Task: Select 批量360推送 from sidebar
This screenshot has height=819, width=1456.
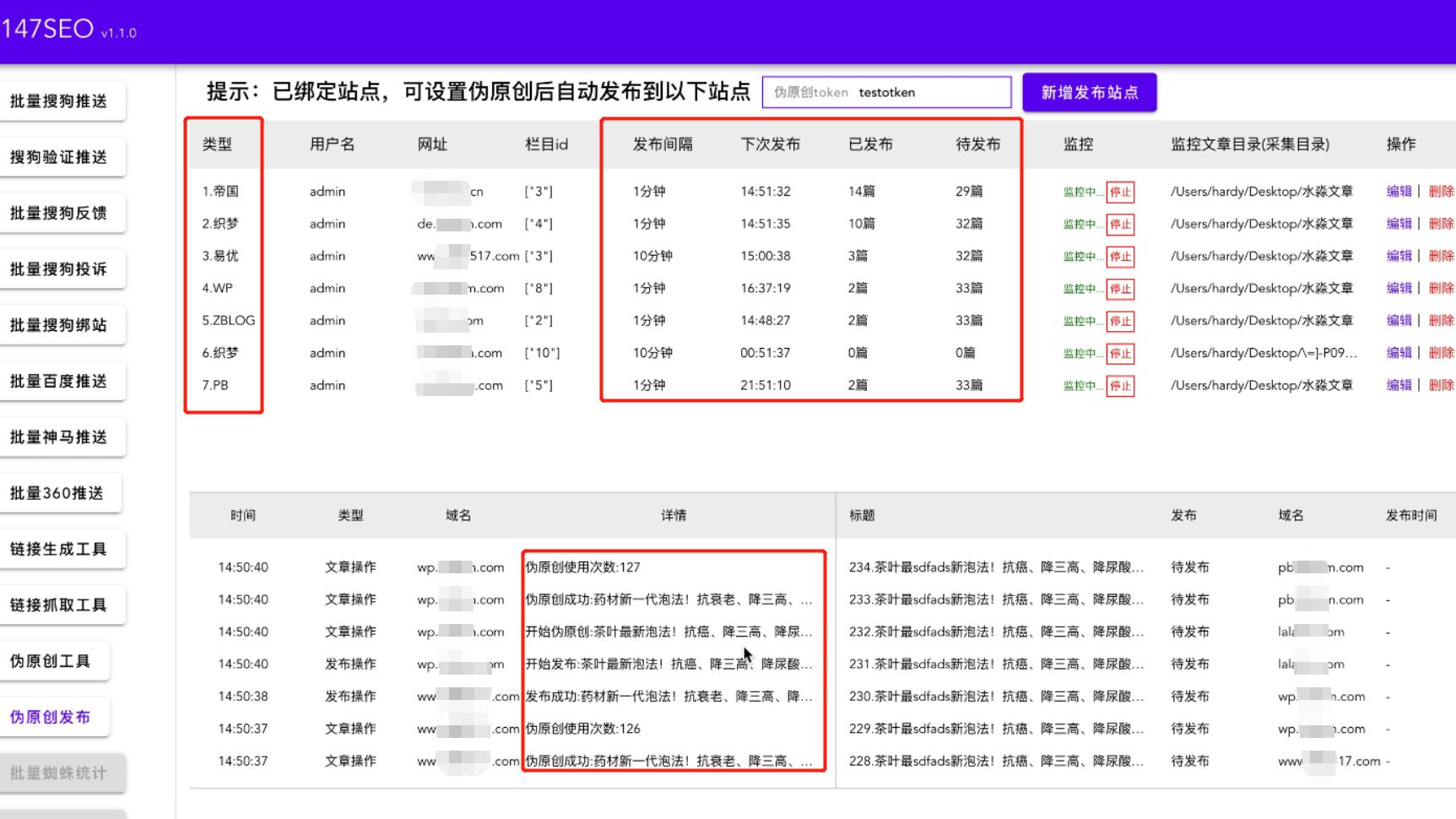Action: 62,492
